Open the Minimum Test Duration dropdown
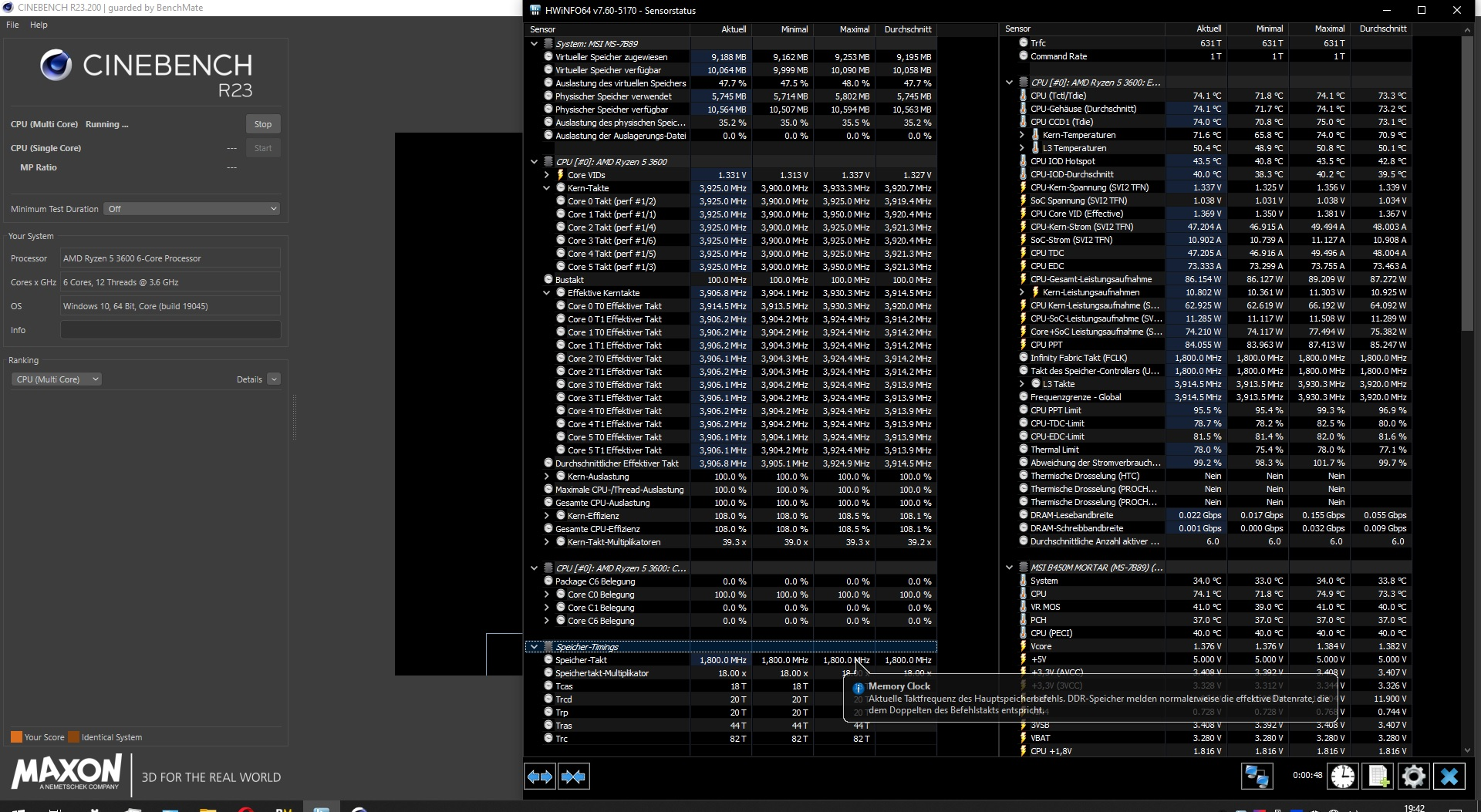Image resolution: width=1481 pixels, height=812 pixels. (x=191, y=209)
